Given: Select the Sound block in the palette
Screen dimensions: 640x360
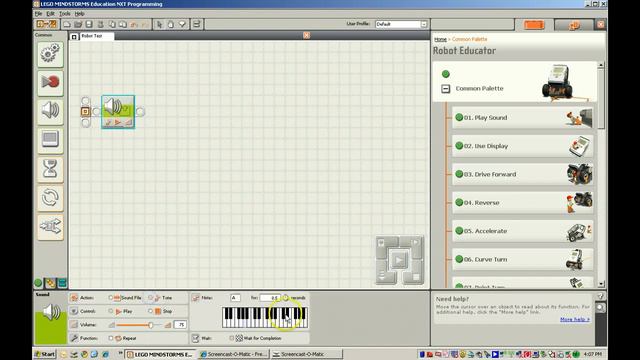Looking at the screenshot, I should coord(50,111).
